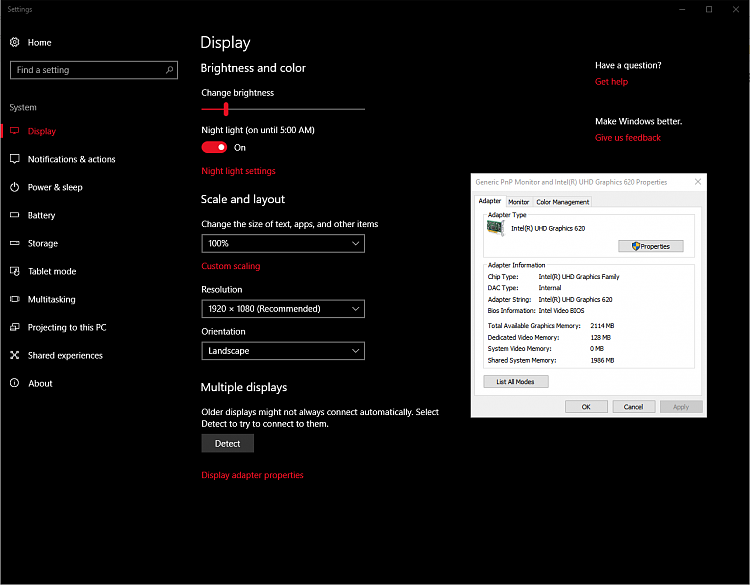Click the 128 MB dedicated memory value
Viewport: 750px width, 585px height.
601,337
